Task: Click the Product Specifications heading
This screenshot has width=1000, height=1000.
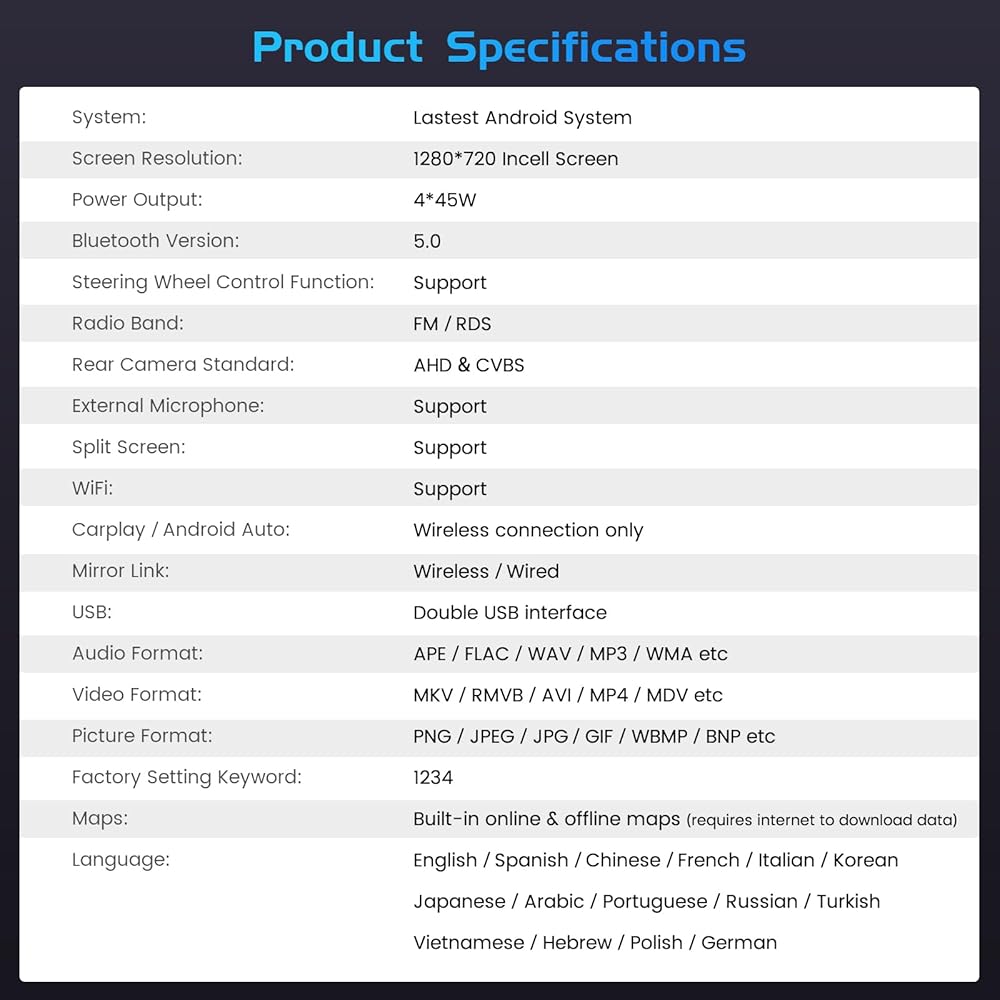Action: click(x=499, y=47)
